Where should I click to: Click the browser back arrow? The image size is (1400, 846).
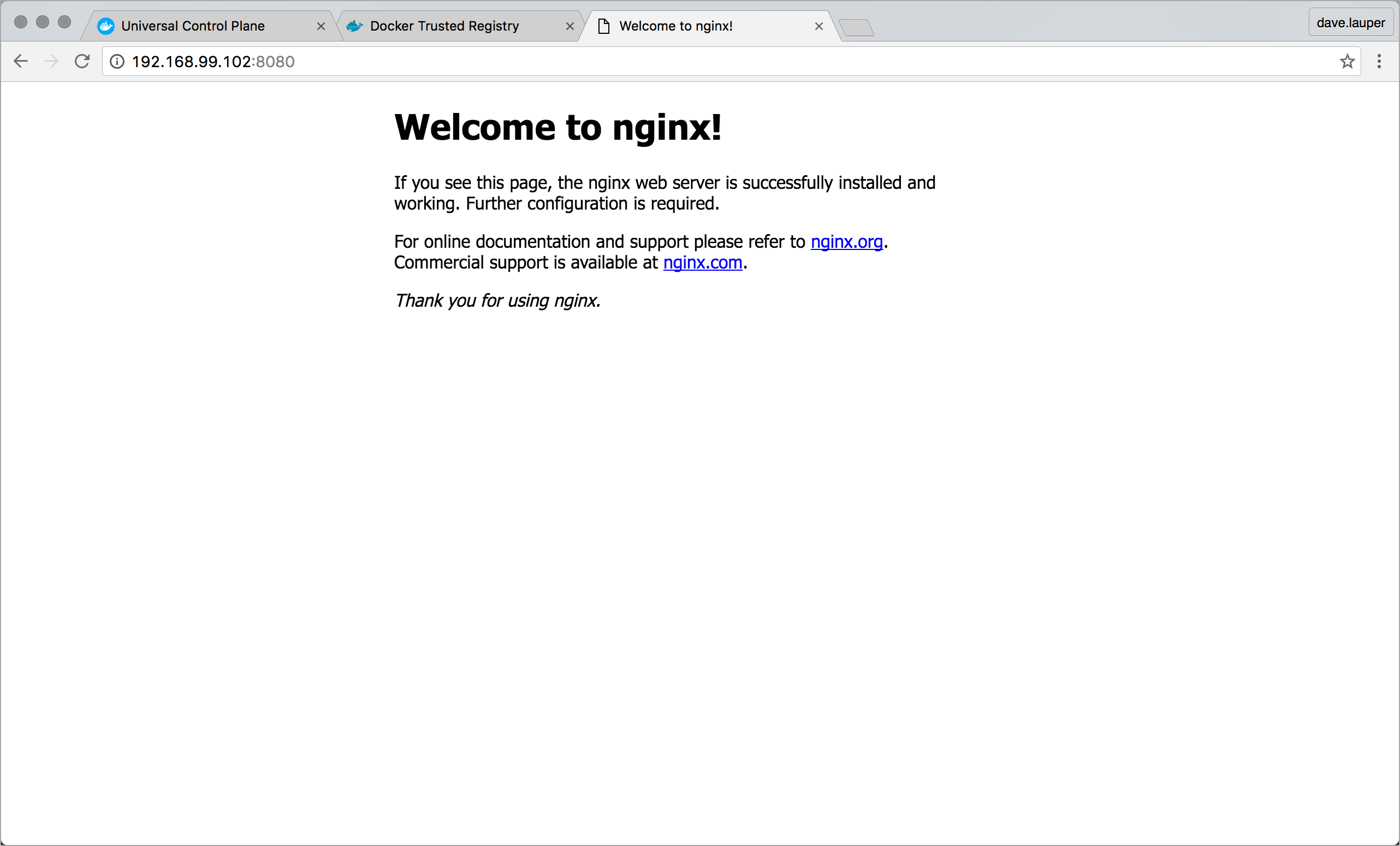click(20, 61)
